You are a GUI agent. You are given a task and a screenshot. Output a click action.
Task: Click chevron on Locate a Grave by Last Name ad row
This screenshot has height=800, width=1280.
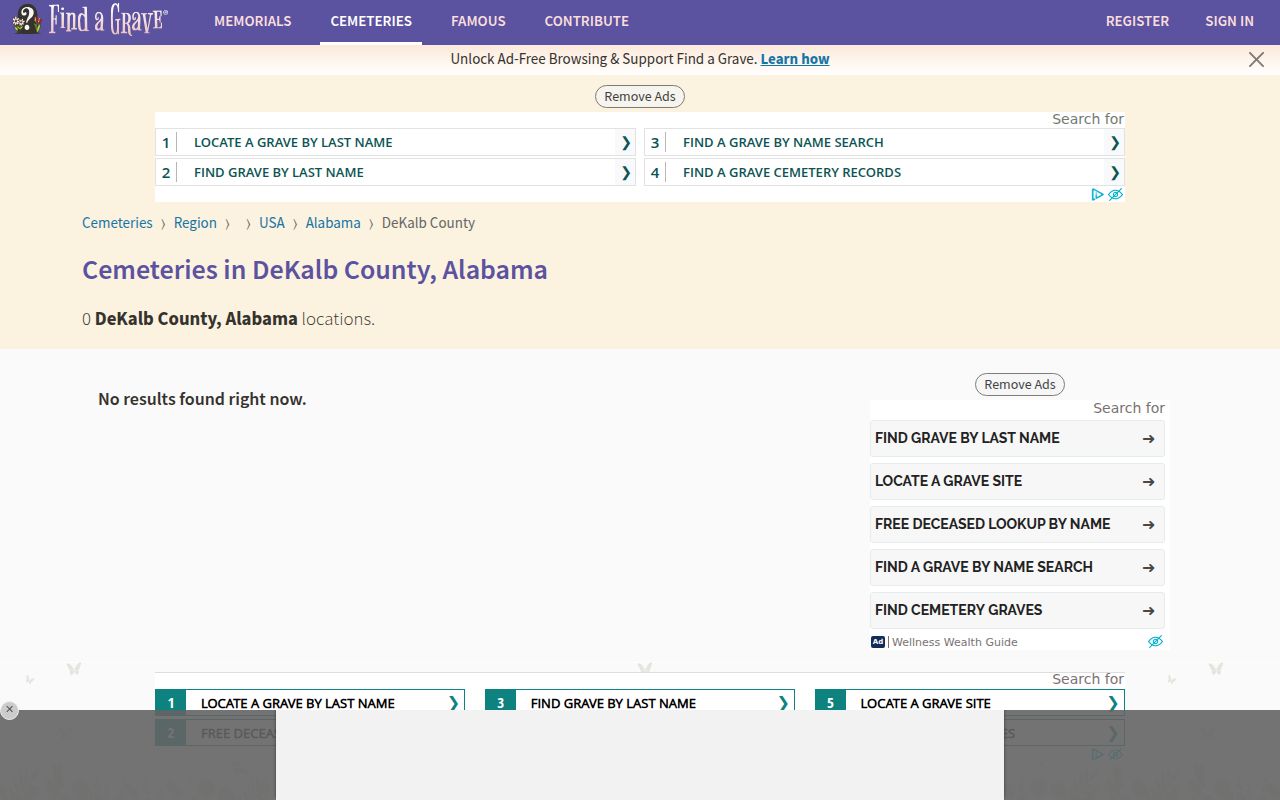[626, 142]
